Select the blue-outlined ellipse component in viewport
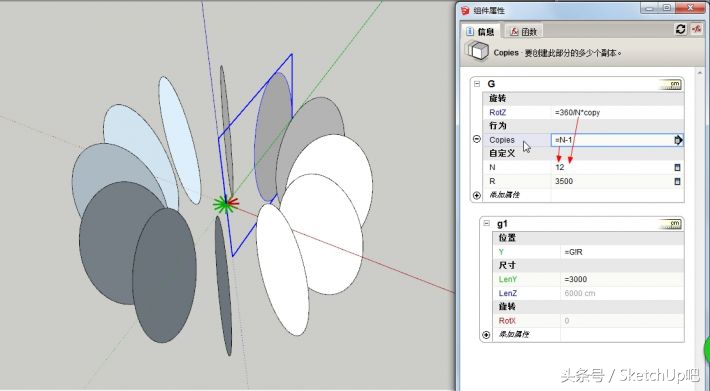Screen dimensions: 710x391 coord(273,136)
